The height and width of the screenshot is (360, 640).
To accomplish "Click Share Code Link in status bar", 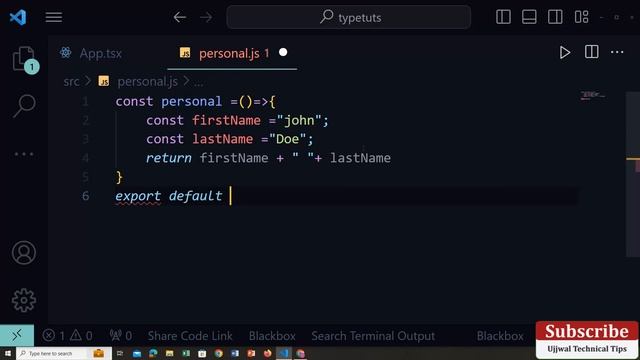I will [190, 336].
